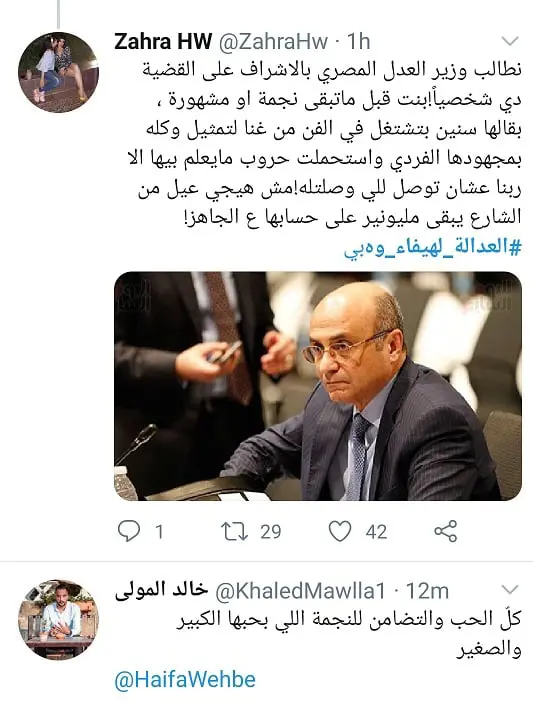Open the خالد المولى display name
Image resolution: width=533 pixels, height=710 pixels.
pyautogui.click(x=161, y=590)
